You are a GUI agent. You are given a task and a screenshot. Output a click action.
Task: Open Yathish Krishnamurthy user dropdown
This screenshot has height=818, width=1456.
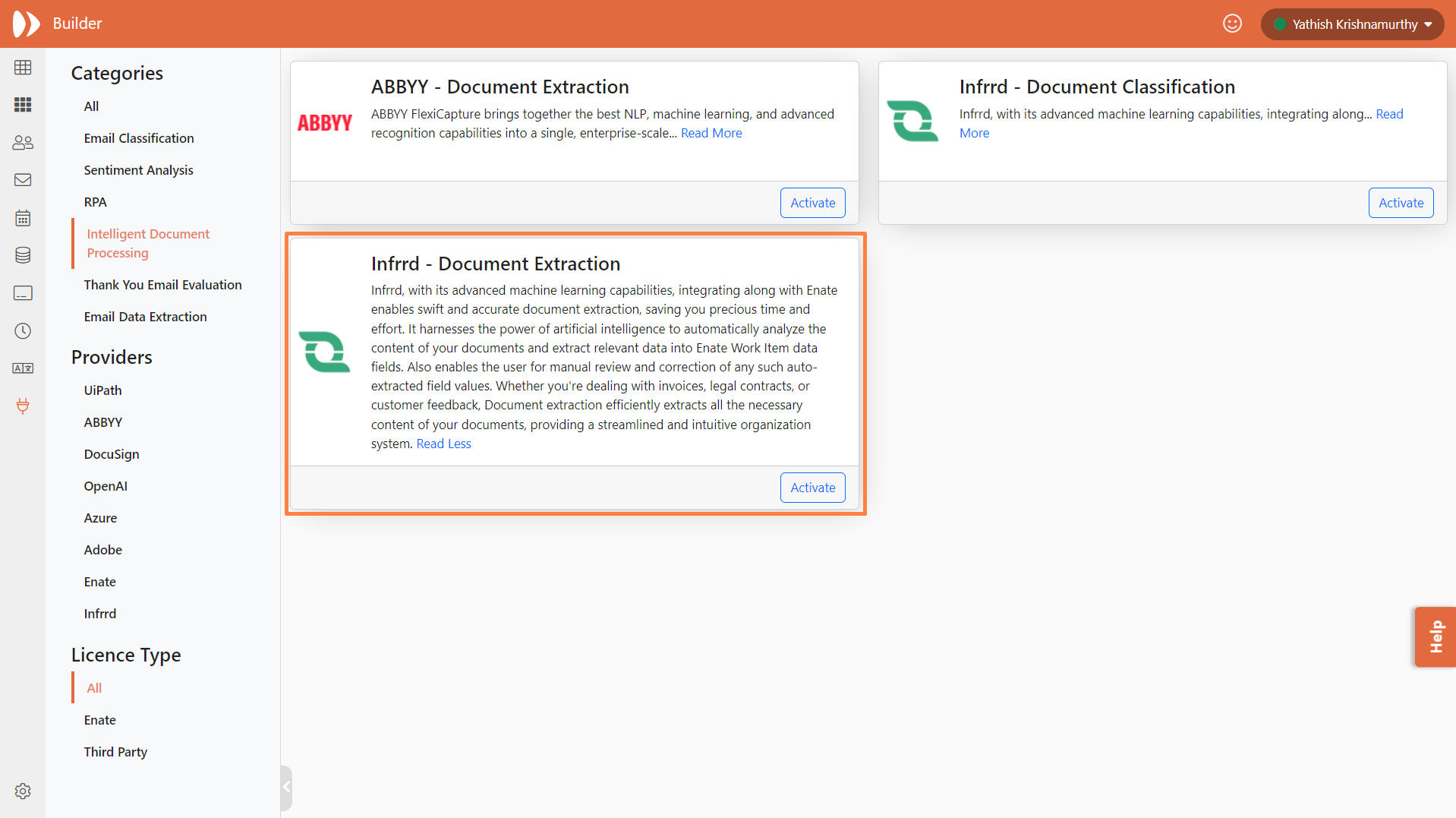[x=1353, y=24]
